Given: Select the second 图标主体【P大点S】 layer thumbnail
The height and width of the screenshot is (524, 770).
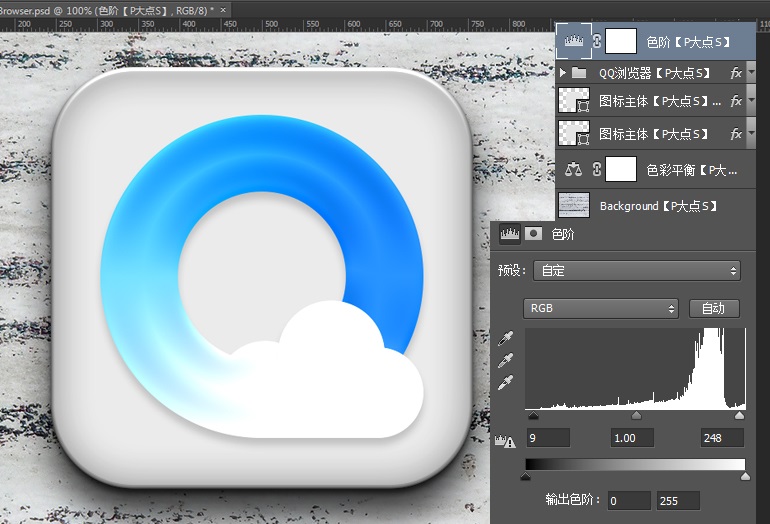Looking at the screenshot, I should [x=574, y=133].
